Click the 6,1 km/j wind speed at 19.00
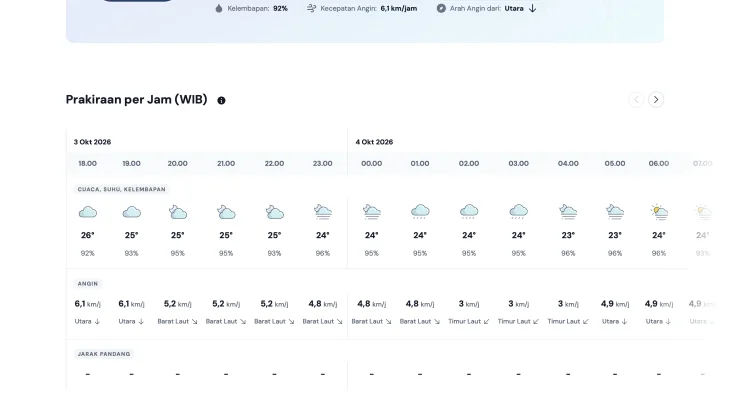This screenshot has height=420, width=750. pyautogui.click(x=132, y=304)
